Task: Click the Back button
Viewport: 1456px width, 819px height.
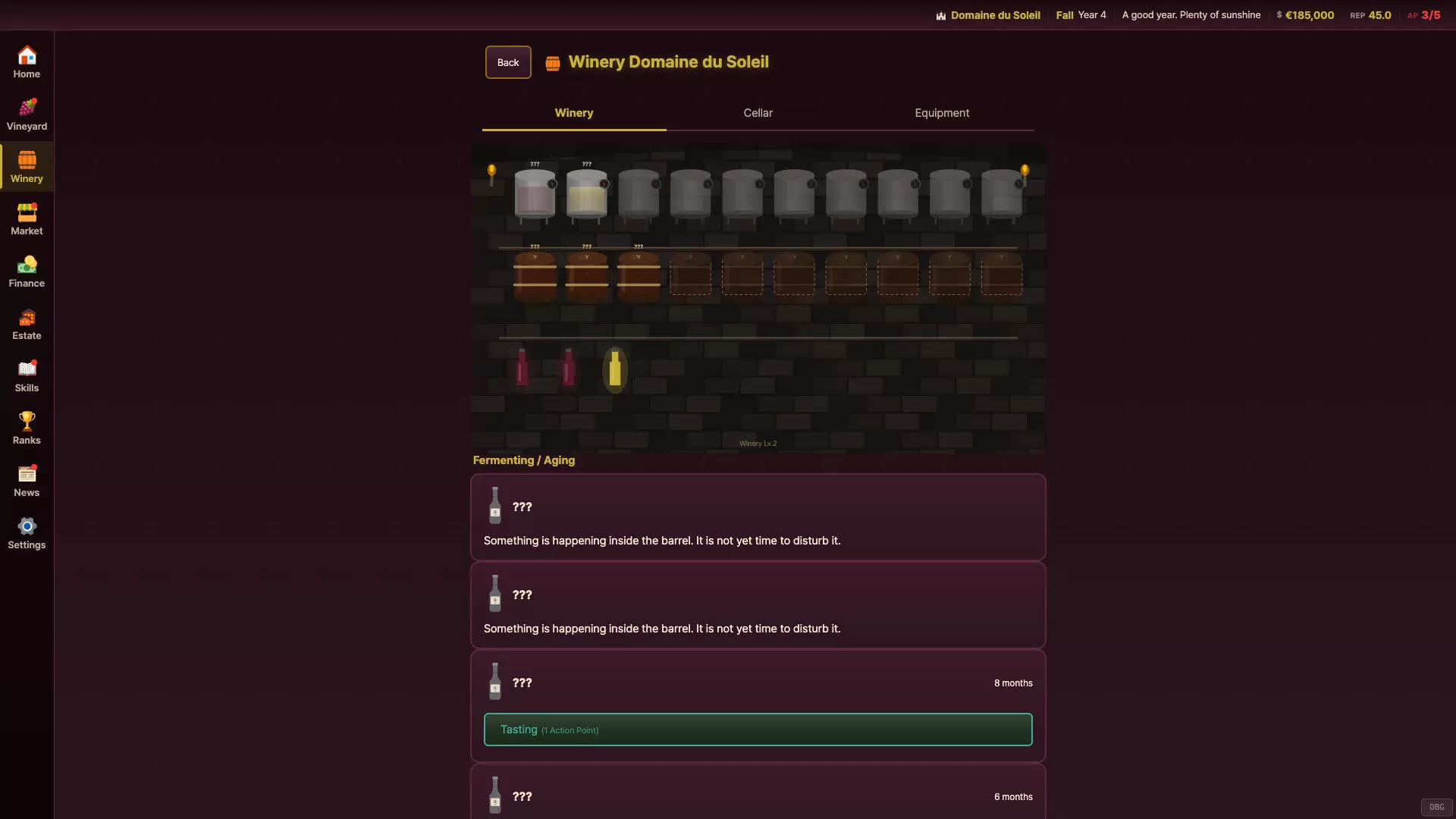Action: click(508, 62)
